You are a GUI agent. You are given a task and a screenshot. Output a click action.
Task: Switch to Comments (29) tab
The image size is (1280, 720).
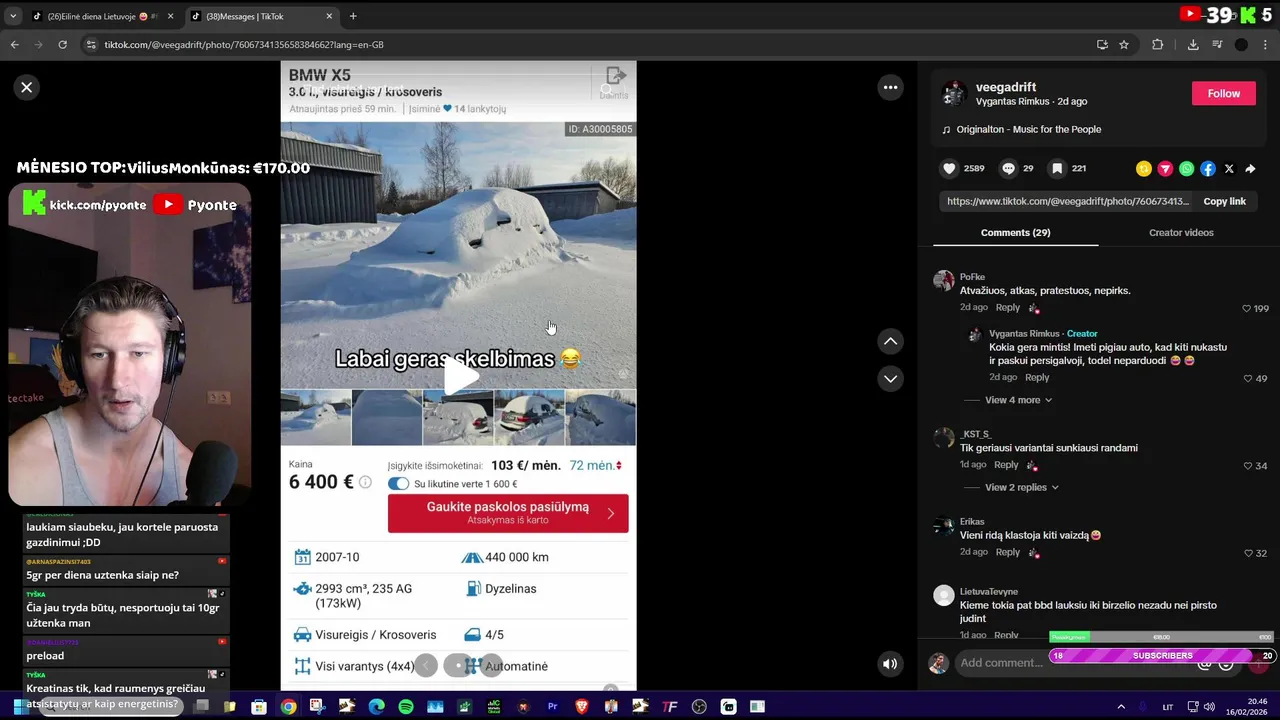point(1015,232)
